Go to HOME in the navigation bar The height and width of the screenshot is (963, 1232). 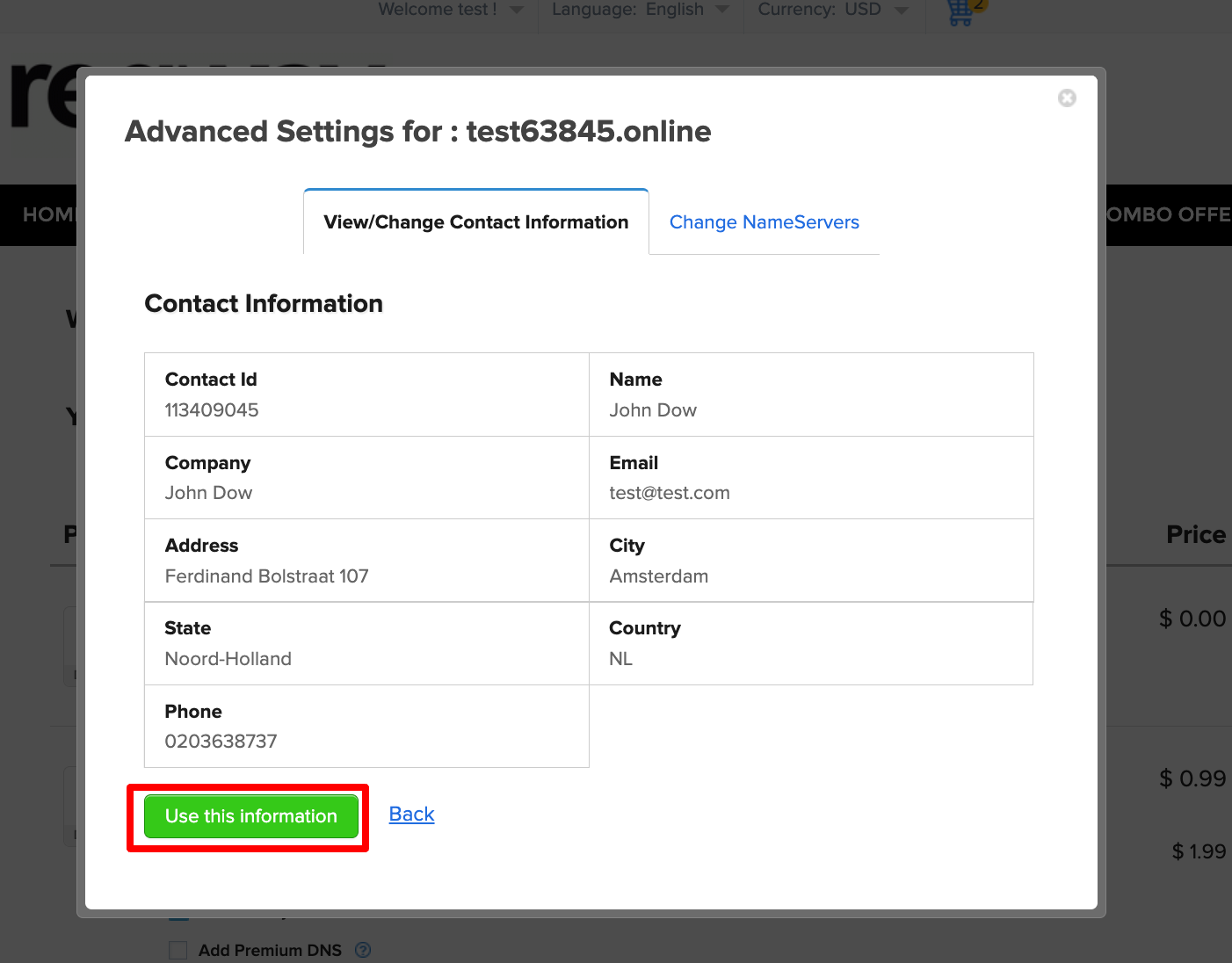pyautogui.click(x=47, y=214)
